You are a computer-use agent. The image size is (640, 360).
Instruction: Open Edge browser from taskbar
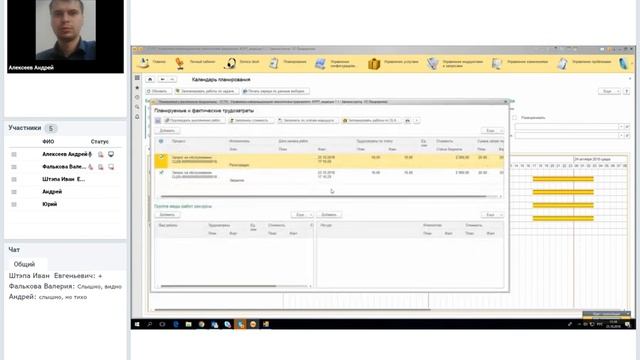176,324
